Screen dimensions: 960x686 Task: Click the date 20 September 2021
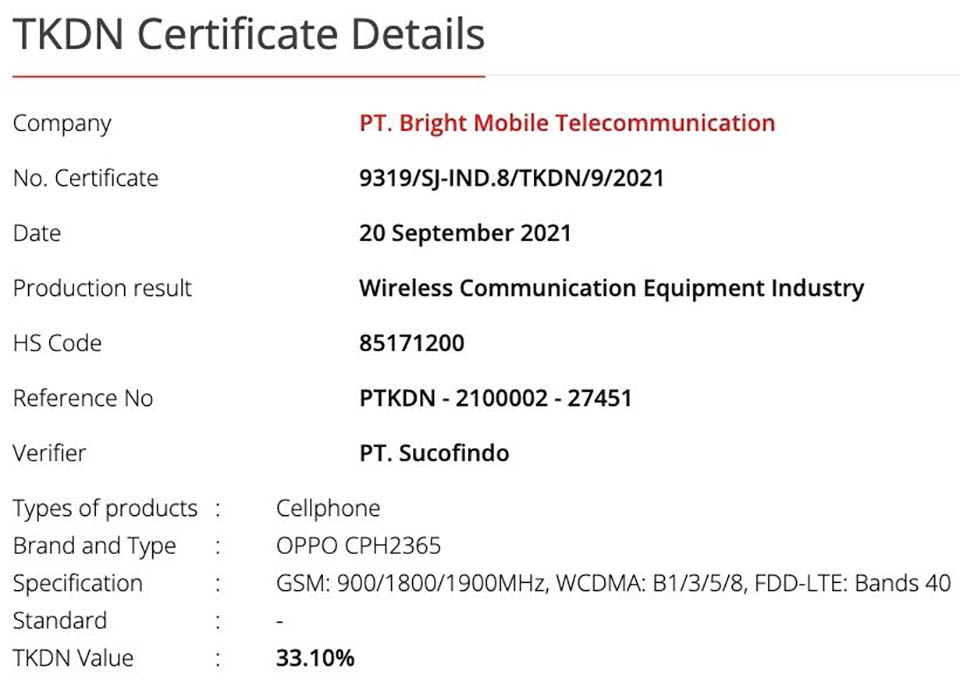[465, 233]
